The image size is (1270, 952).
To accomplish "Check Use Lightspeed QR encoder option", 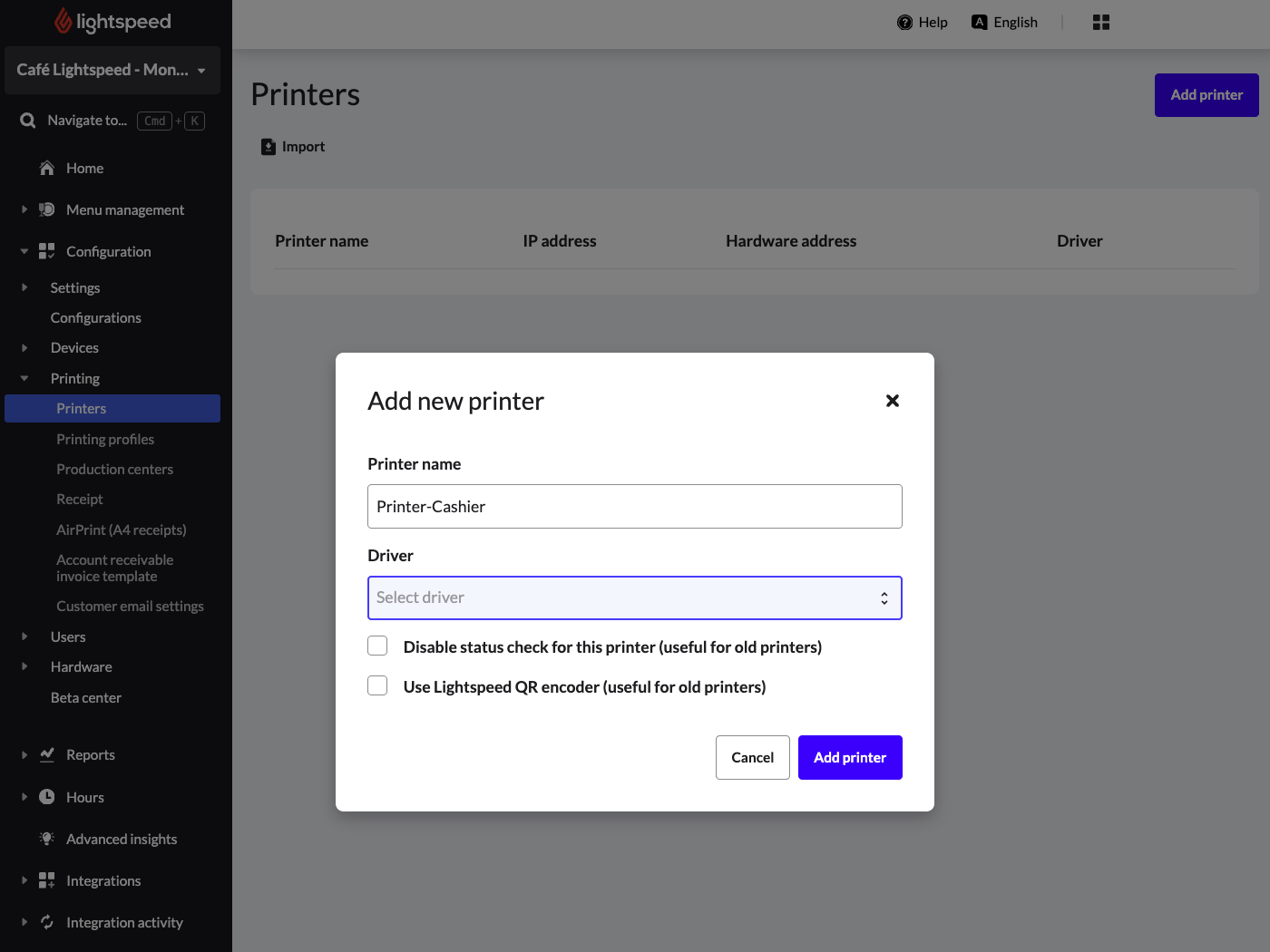I will click(x=377, y=685).
